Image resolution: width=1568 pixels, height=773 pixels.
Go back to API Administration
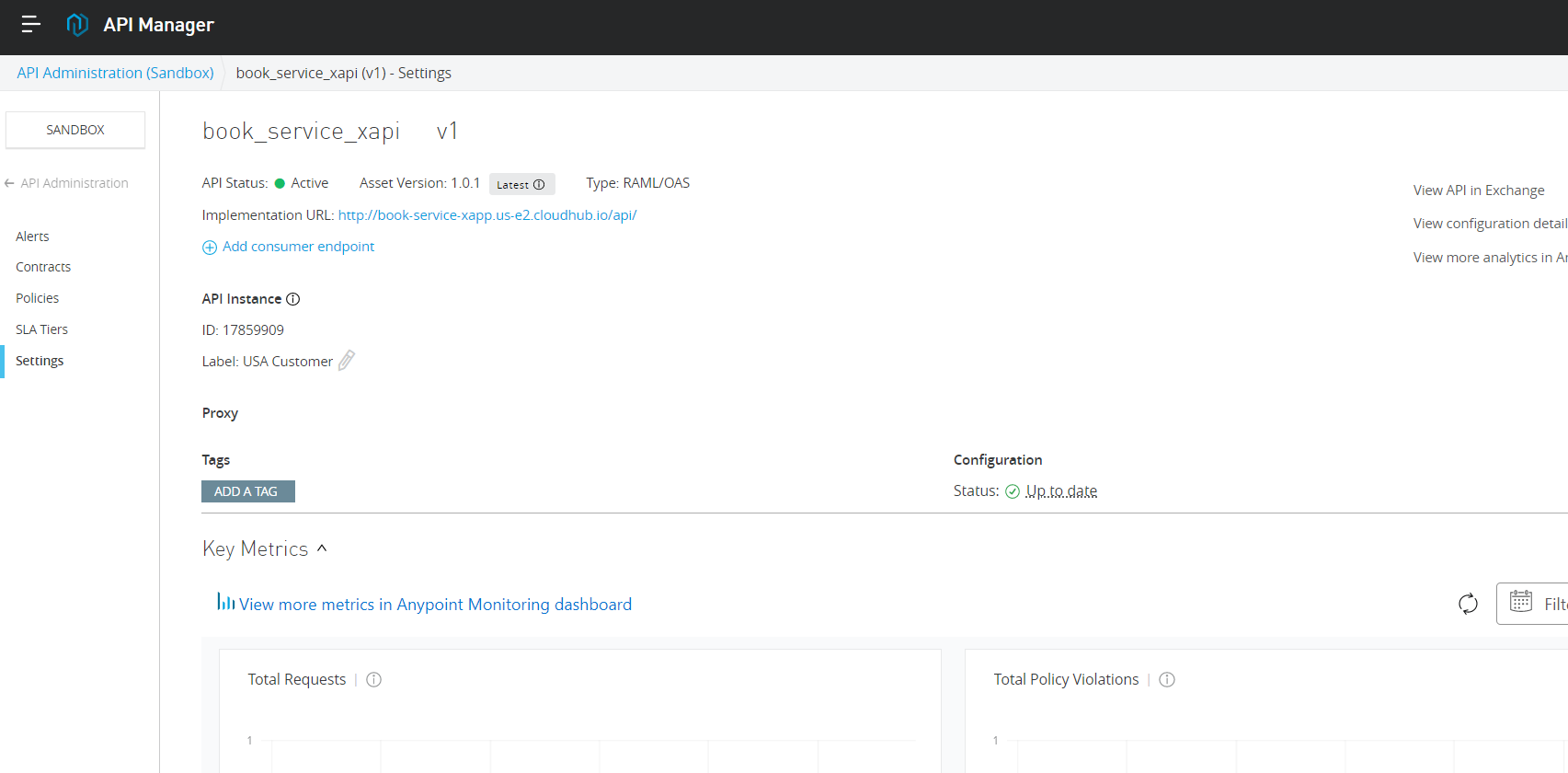coord(74,183)
